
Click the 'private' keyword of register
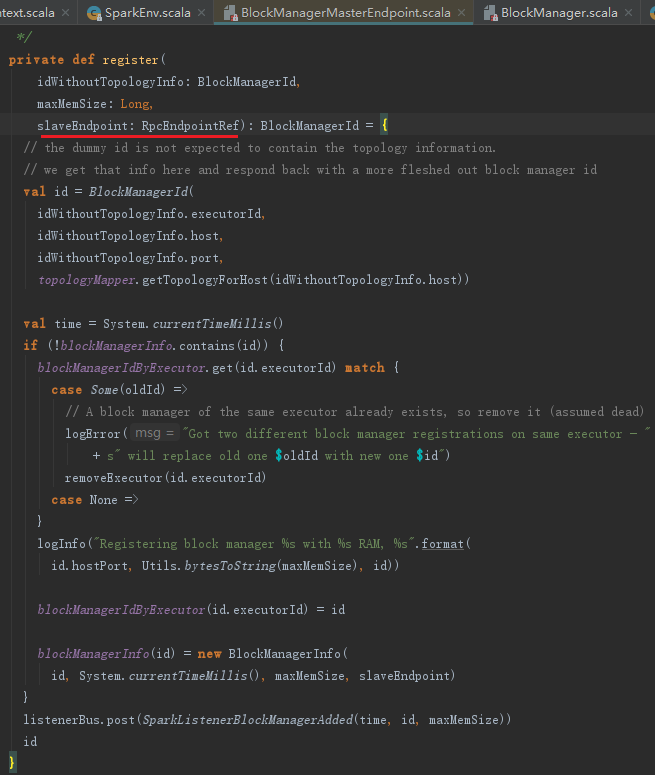pos(36,60)
